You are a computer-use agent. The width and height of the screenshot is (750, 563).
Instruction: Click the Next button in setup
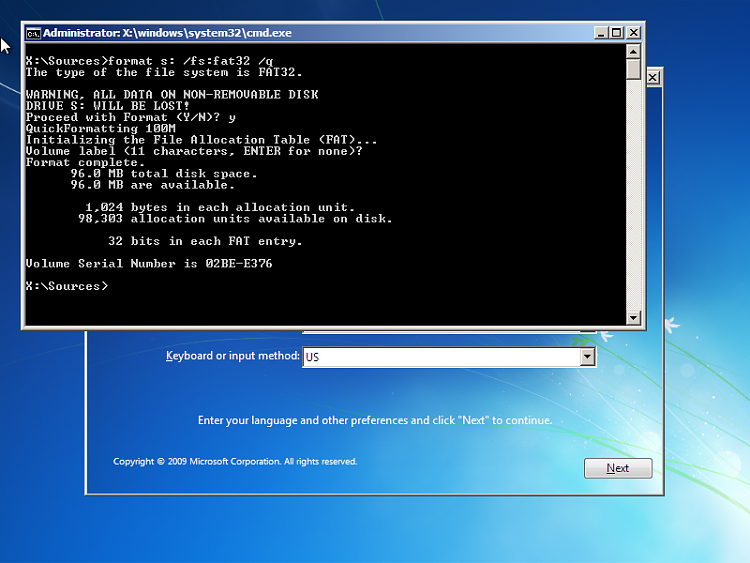(618, 468)
